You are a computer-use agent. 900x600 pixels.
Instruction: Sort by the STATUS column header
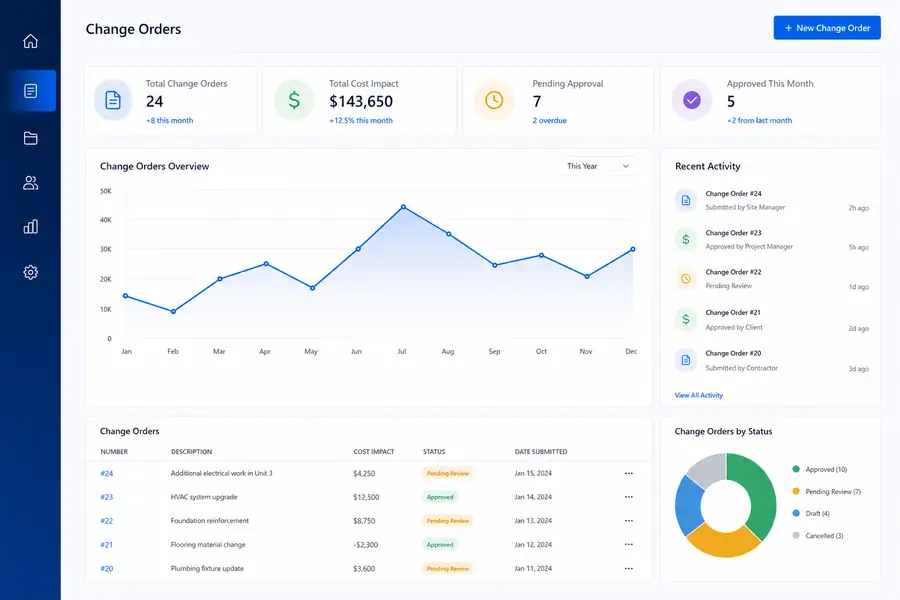pos(434,452)
